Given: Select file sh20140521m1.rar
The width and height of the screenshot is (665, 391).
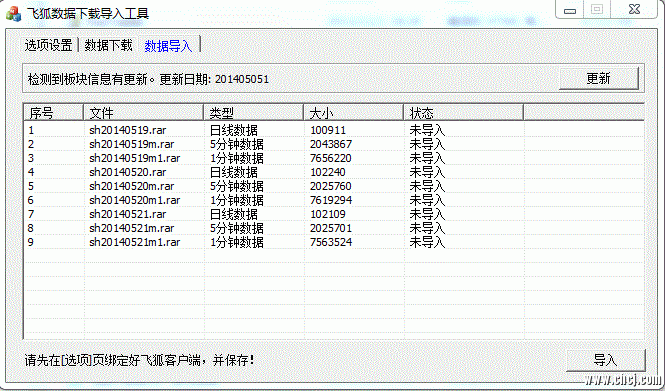Looking at the screenshot, I should pos(134,242).
